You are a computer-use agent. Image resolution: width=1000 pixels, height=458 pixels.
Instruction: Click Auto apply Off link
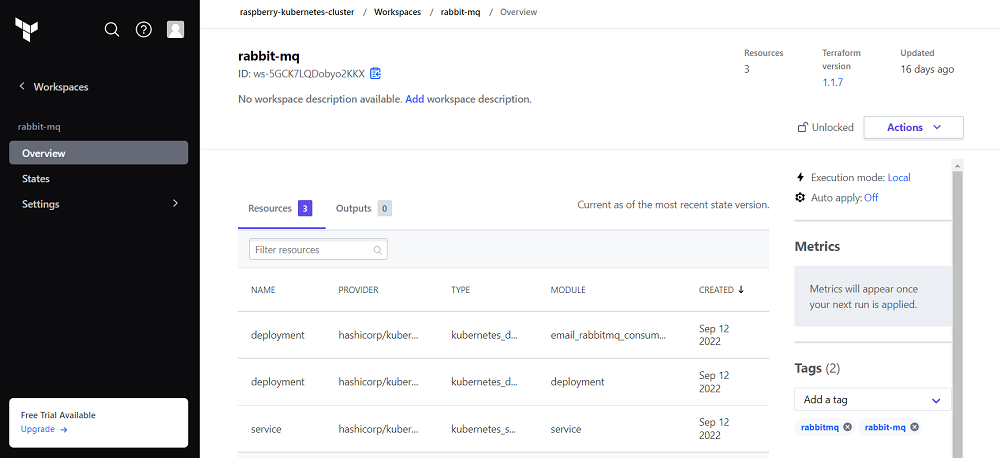coord(871,198)
